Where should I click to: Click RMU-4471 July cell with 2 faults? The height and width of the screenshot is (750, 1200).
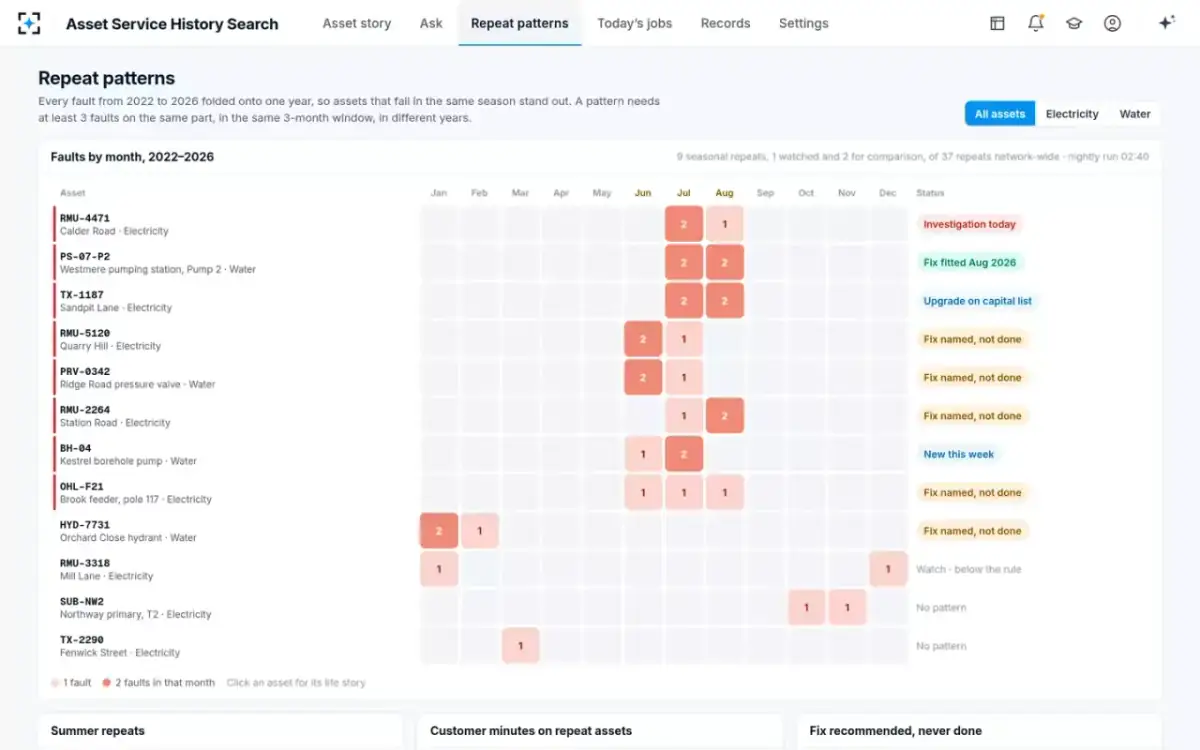tap(684, 224)
